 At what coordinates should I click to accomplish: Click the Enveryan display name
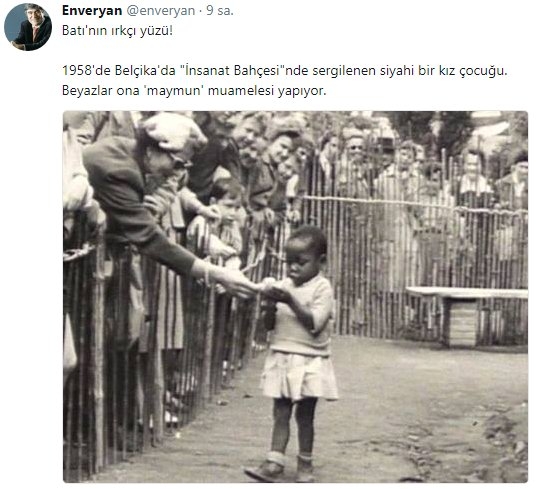point(92,11)
